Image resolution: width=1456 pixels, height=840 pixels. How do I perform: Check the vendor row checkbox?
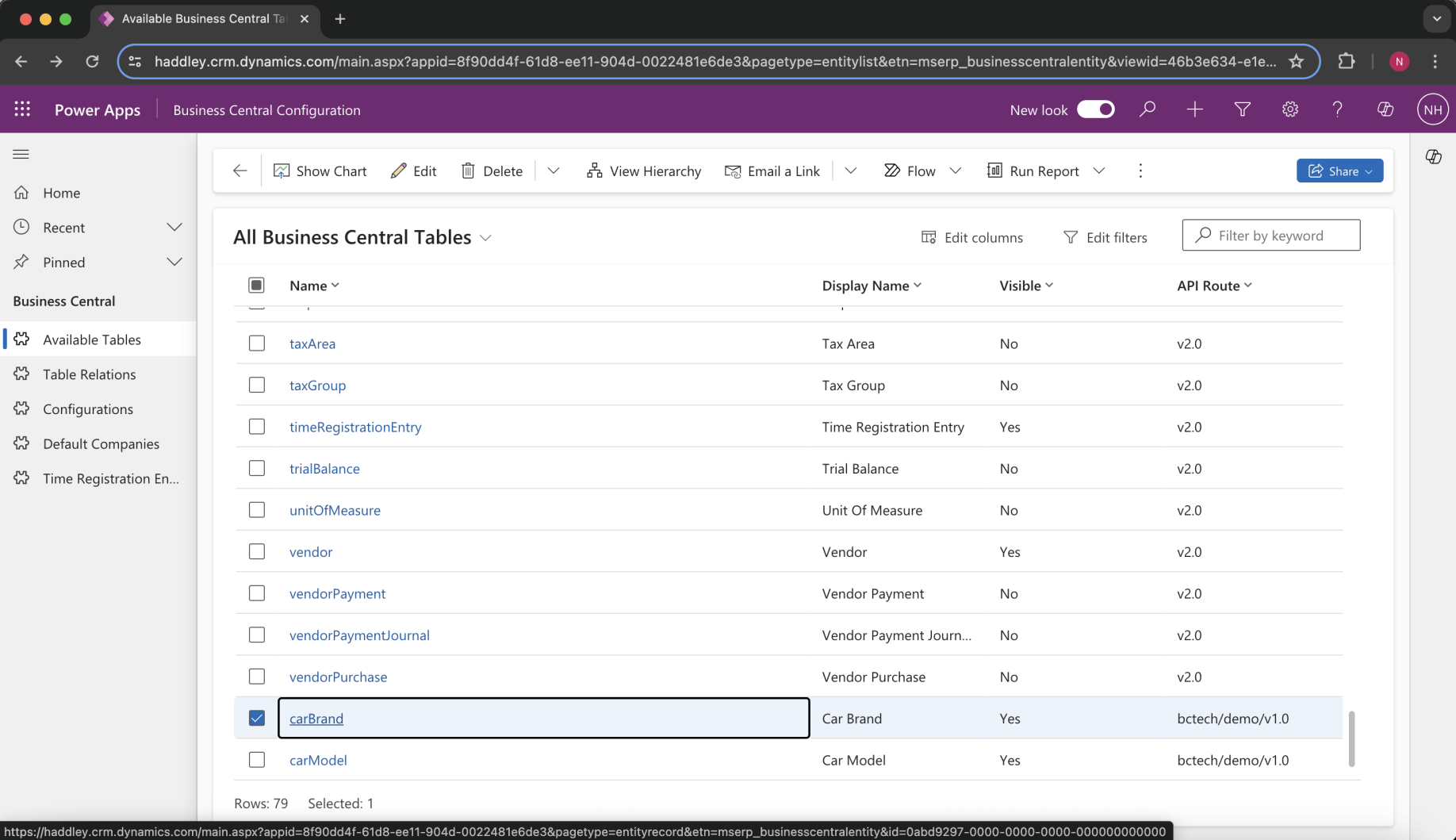(x=257, y=551)
